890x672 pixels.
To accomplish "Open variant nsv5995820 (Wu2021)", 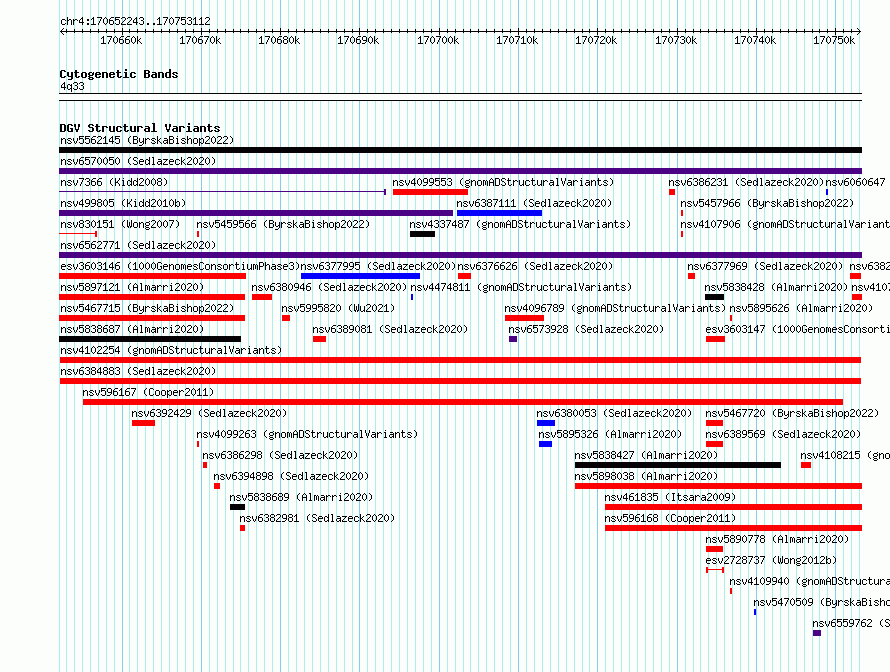I will pyautogui.click(x=338, y=308).
